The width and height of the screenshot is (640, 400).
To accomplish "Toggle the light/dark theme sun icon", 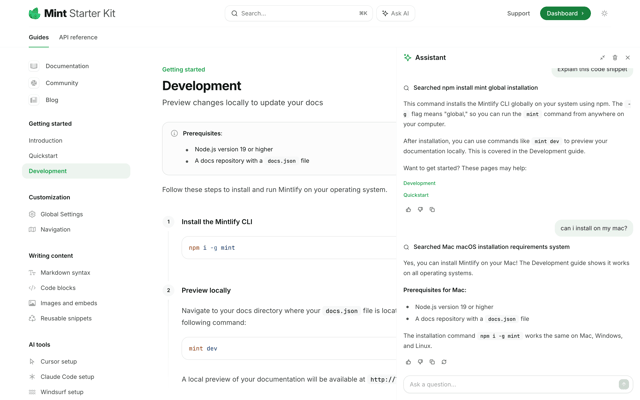I will [604, 13].
